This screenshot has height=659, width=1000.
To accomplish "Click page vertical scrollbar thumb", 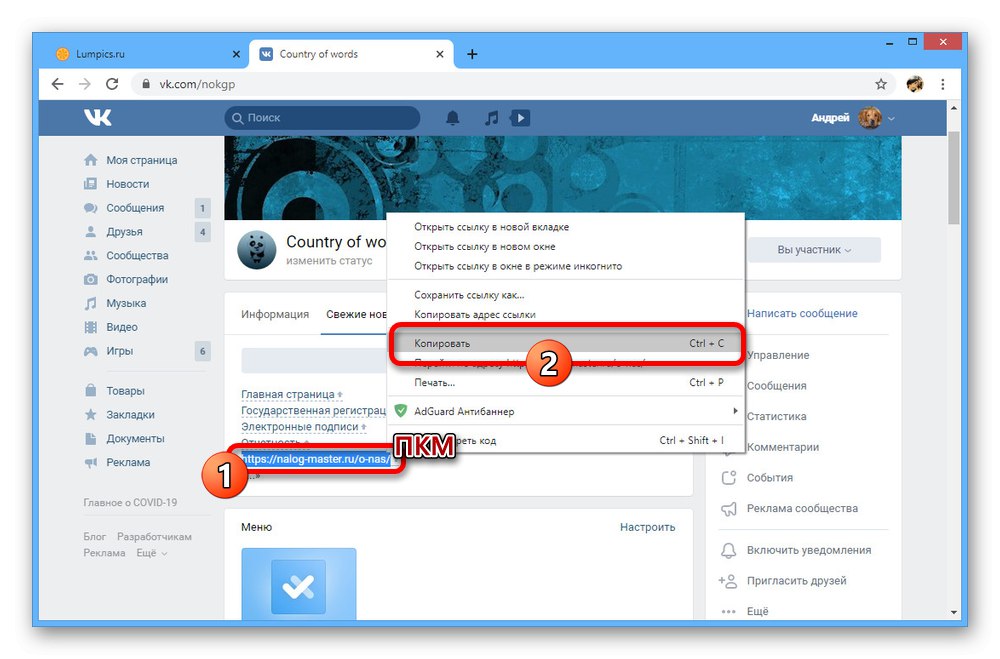I will click(x=953, y=177).
